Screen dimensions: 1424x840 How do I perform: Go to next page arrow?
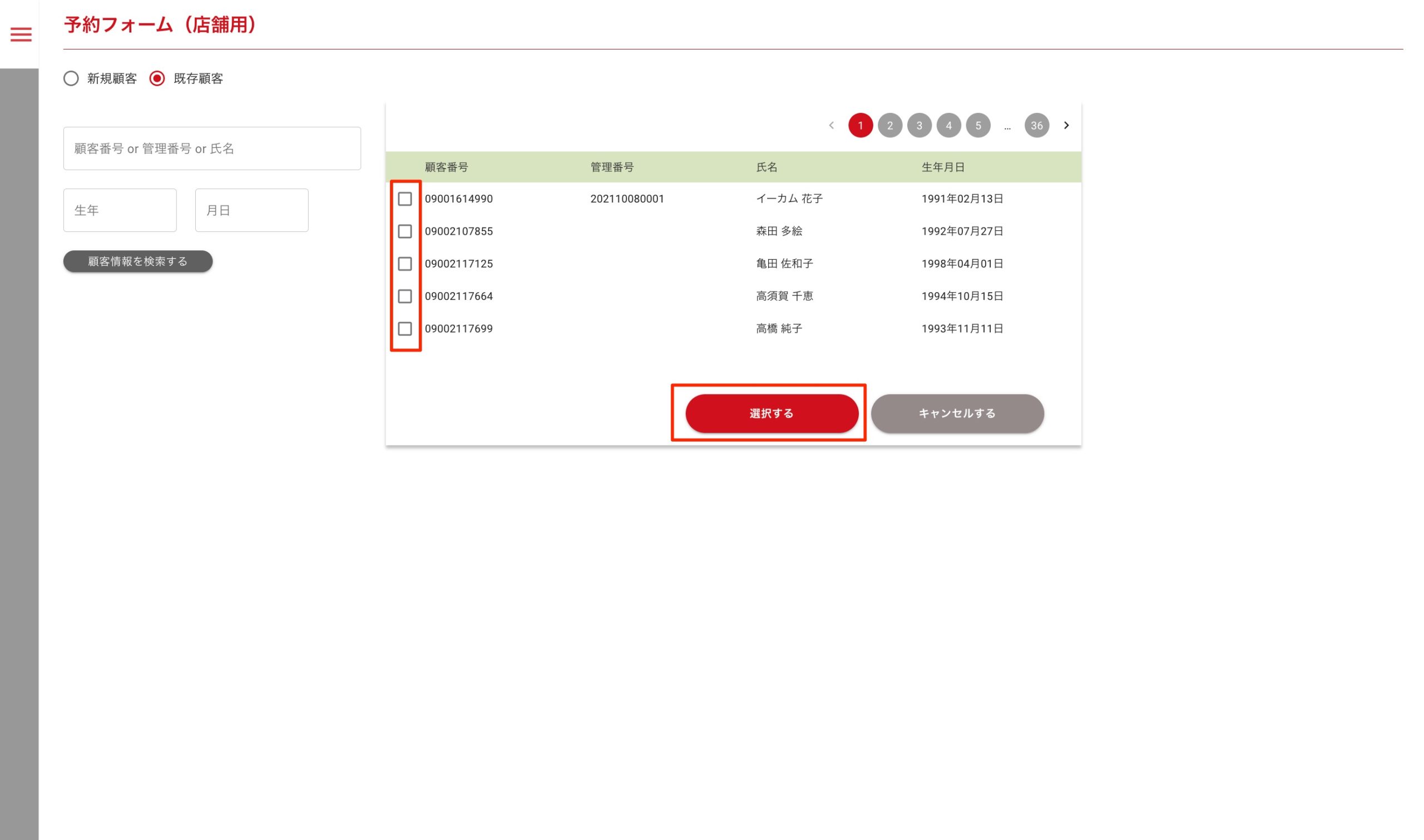[1066, 125]
